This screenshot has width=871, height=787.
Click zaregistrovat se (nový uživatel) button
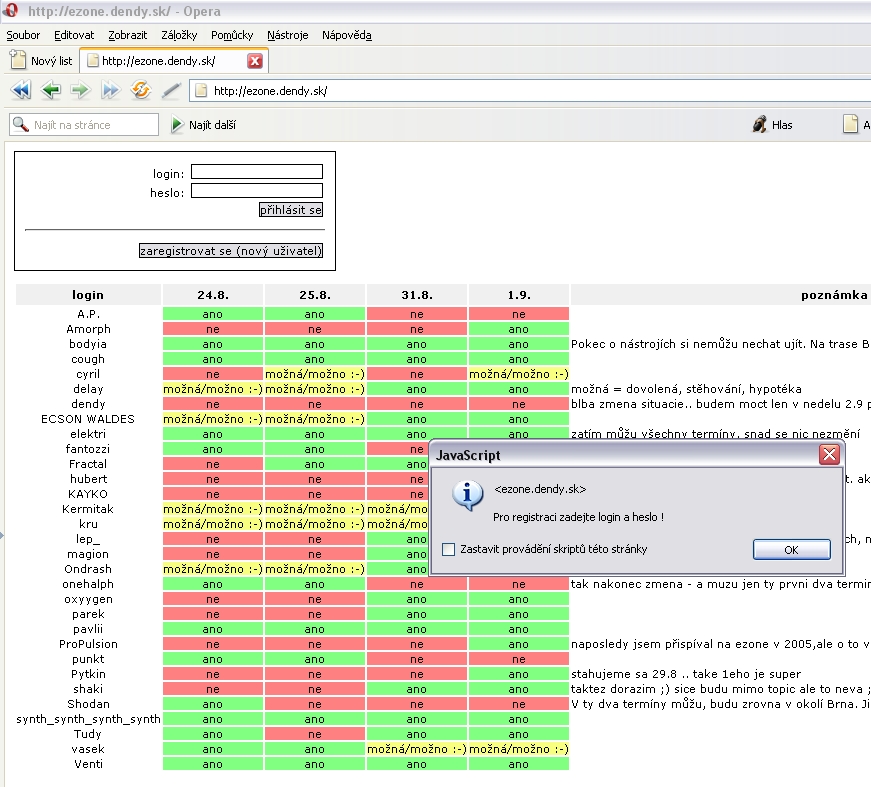231,251
